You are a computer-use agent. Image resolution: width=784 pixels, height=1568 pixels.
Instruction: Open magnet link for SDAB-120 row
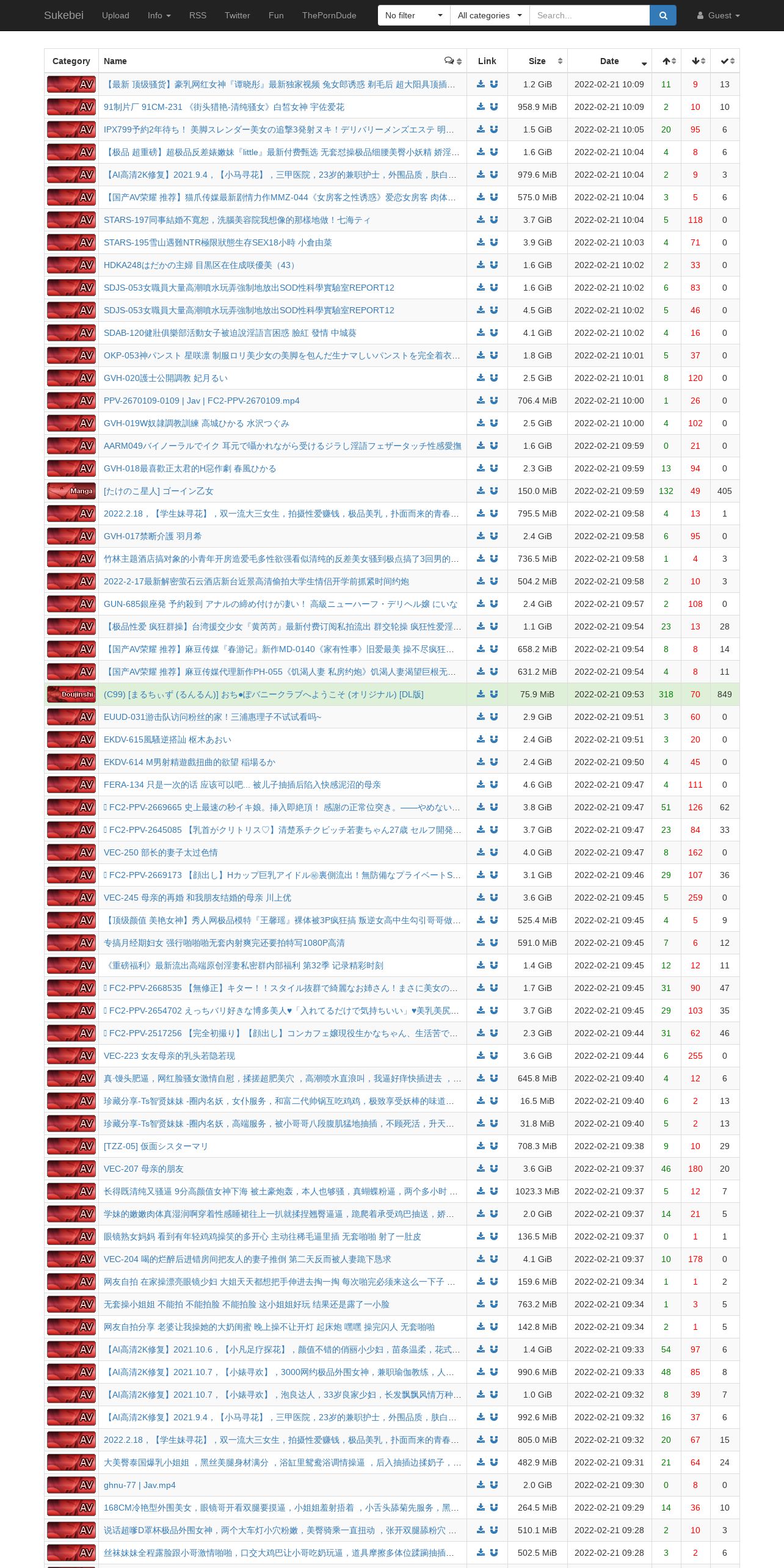coord(494,333)
